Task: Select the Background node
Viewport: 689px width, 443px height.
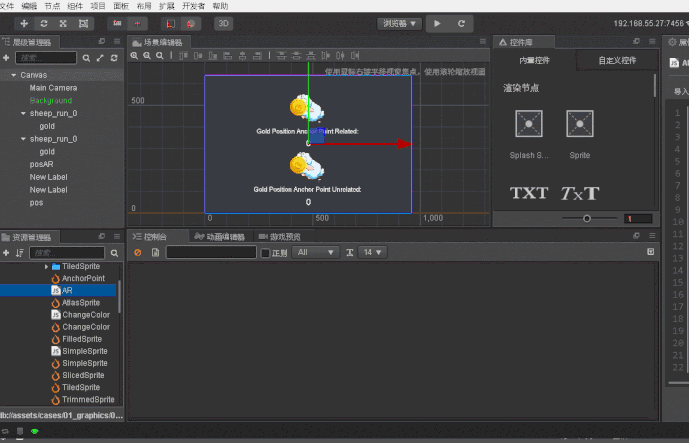Action: coord(51,101)
